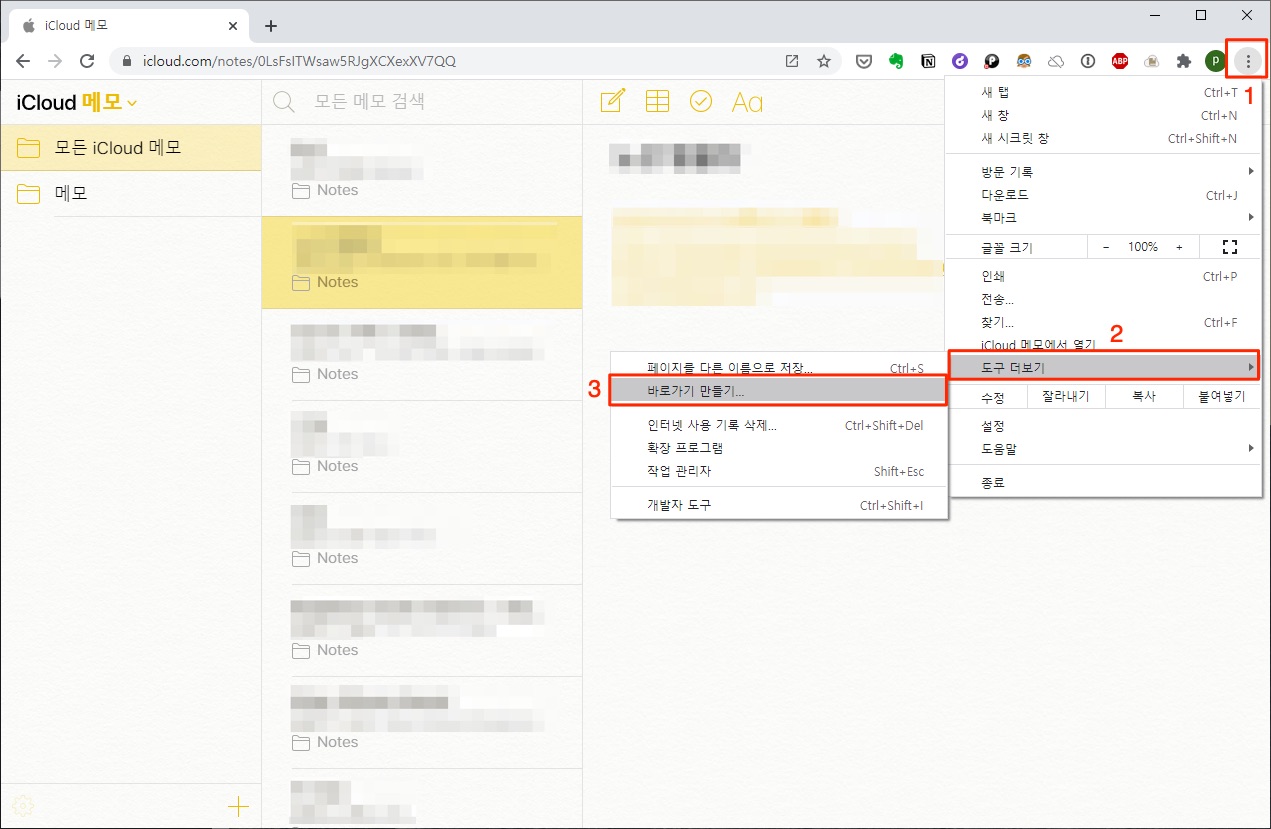Increase zoom with plus button
Screen dimensions: 1271x829
(x=1179, y=247)
